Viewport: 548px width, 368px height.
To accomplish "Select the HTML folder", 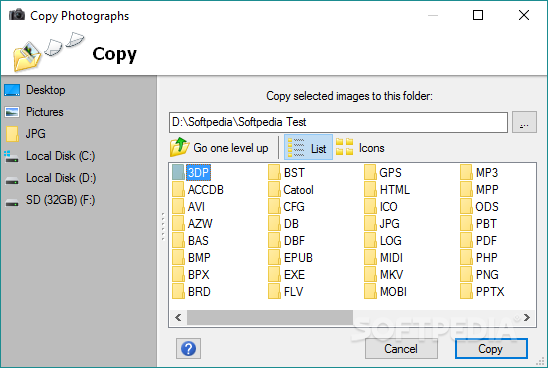I will pos(387,189).
